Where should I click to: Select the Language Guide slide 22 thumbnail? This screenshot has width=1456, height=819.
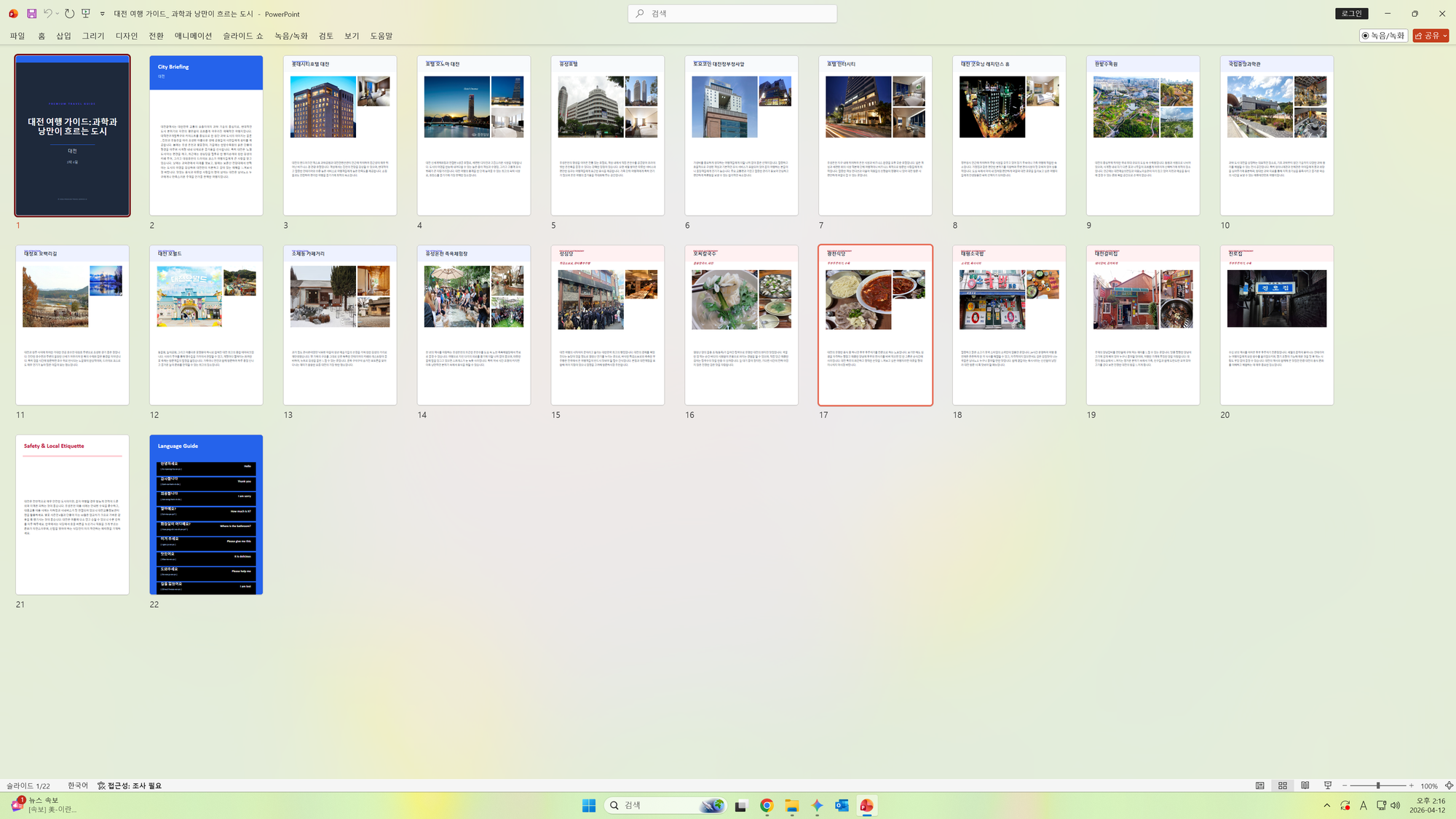(206, 515)
